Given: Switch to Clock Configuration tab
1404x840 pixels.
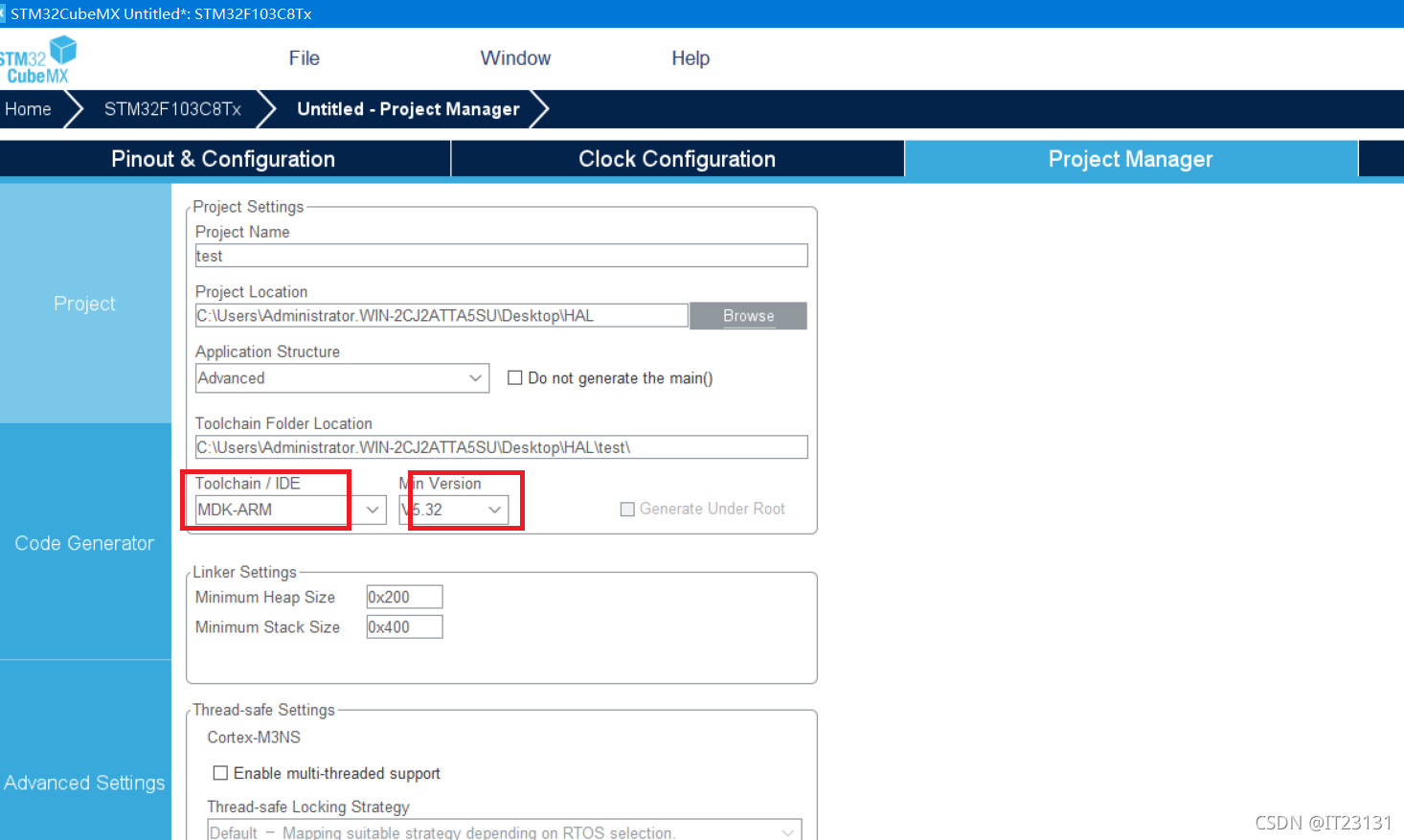Looking at the screenshot, I should click(677, 159).
